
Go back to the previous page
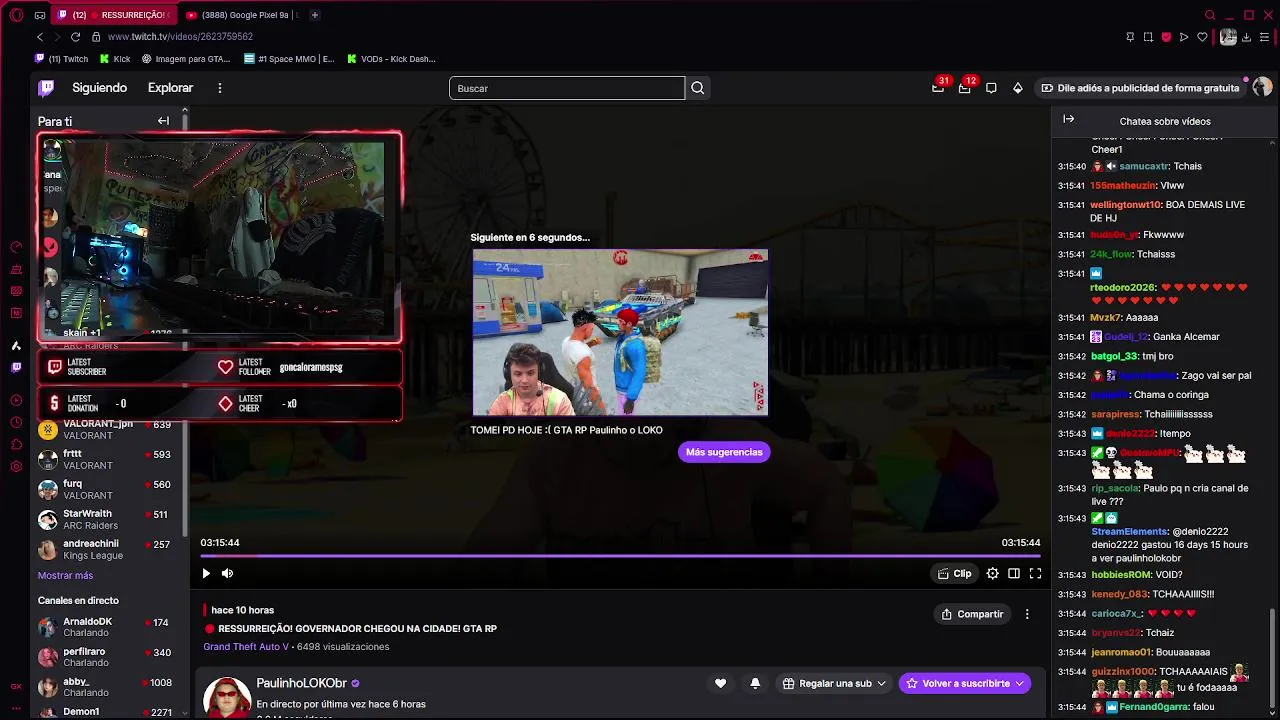pos(40,37)
